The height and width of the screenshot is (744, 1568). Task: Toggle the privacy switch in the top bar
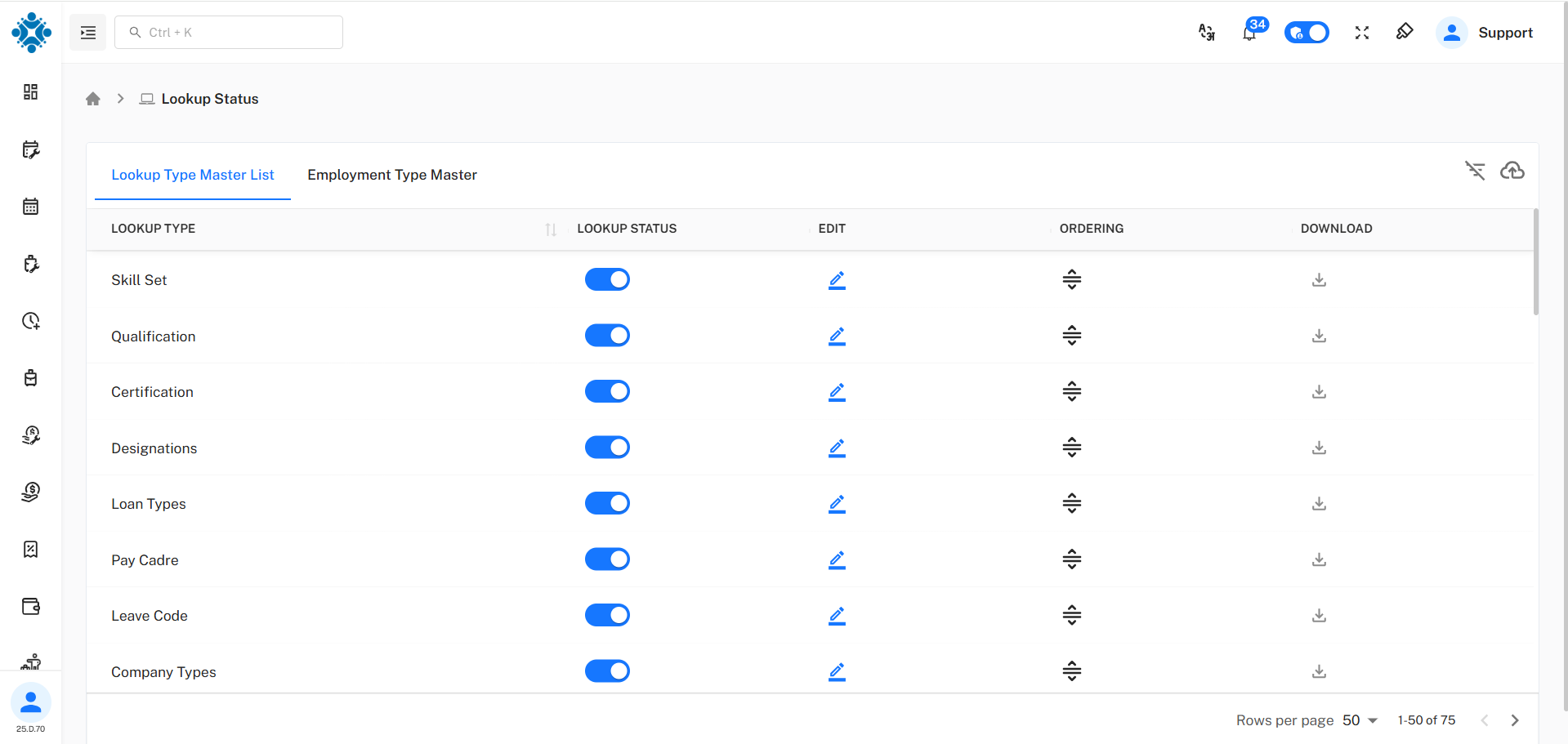click(1307, 33)
